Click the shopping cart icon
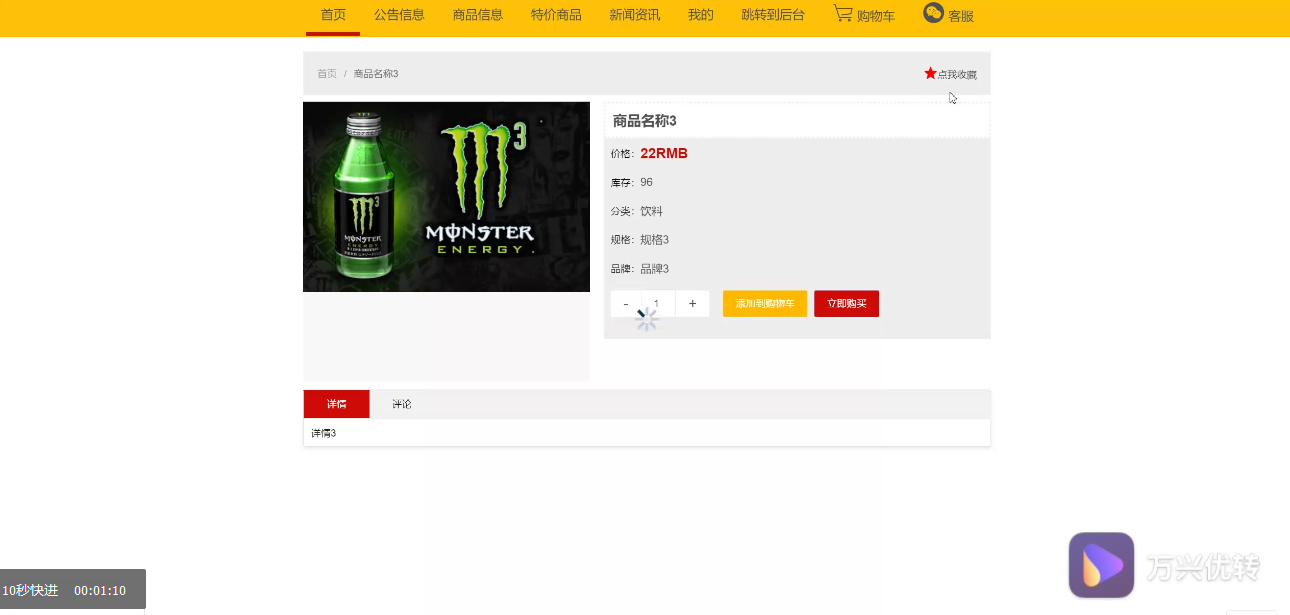 point(843,13)
